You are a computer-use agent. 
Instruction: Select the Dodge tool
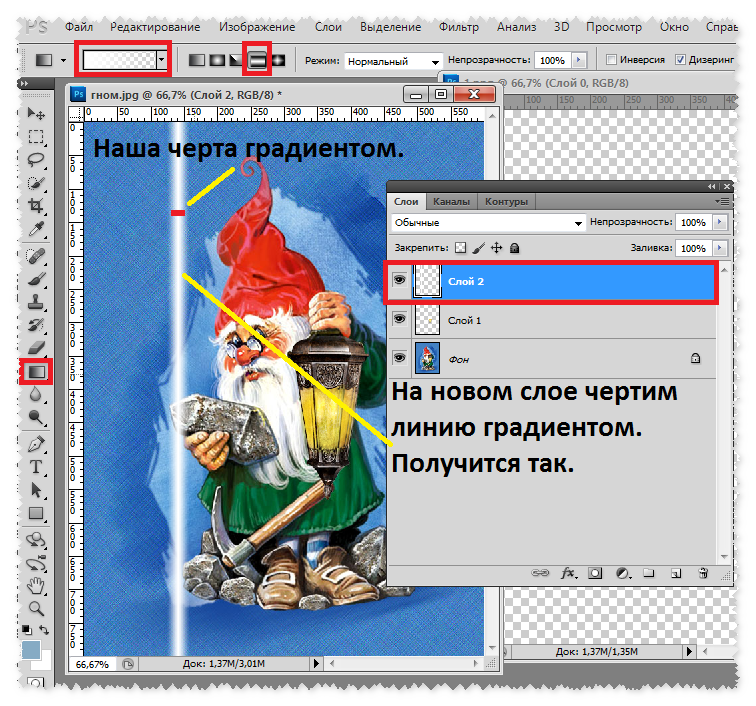36,417
